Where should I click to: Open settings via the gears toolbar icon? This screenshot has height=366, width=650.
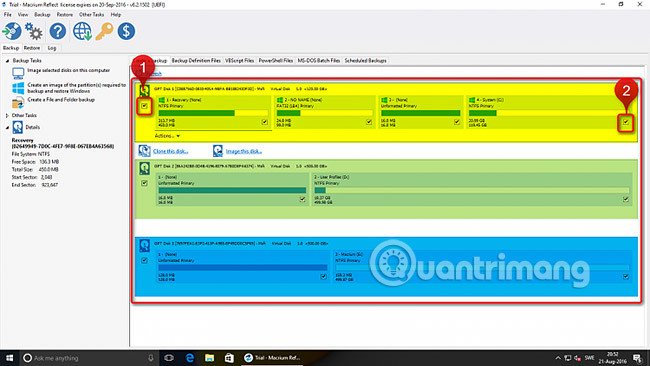[x=34, y=31]
